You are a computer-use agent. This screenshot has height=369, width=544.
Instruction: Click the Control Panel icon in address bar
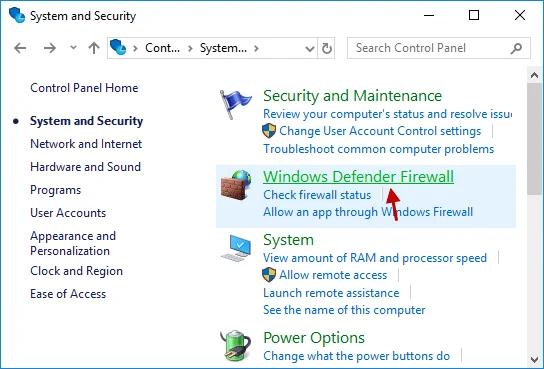click(x=118, y=47)
